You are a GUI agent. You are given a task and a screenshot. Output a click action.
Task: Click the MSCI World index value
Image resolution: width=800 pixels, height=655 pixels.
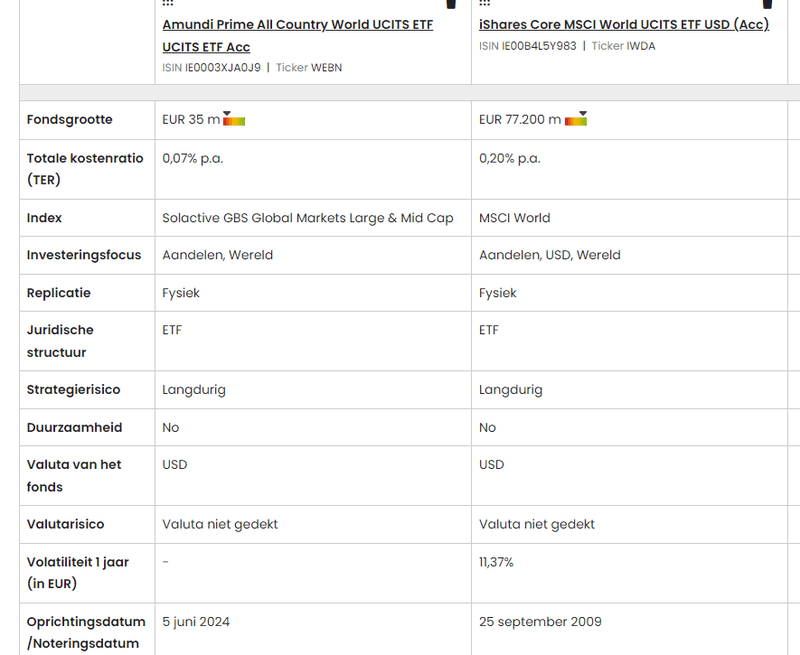515,218
